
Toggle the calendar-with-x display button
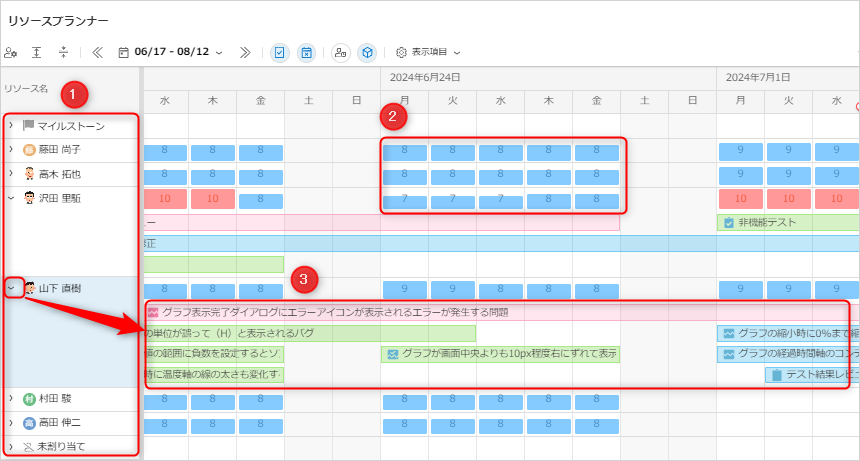click(x=308, y=52)
